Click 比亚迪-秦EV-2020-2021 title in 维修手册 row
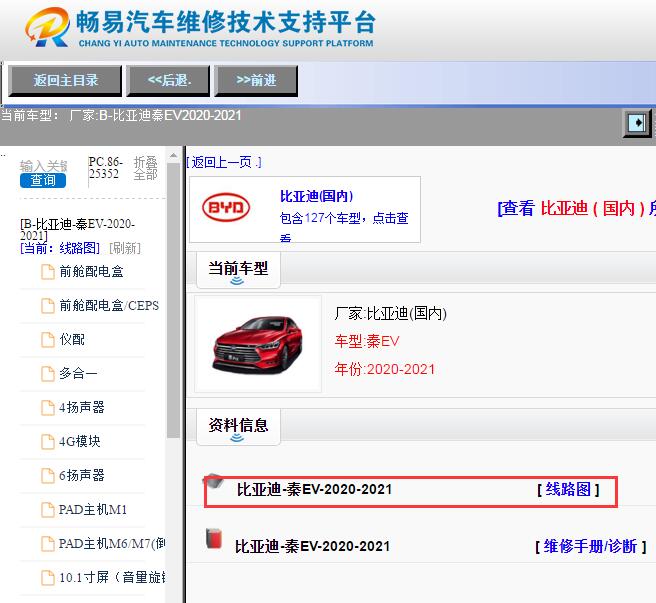The width and height of the screenshot is (656, 603). tap(312, 547)
